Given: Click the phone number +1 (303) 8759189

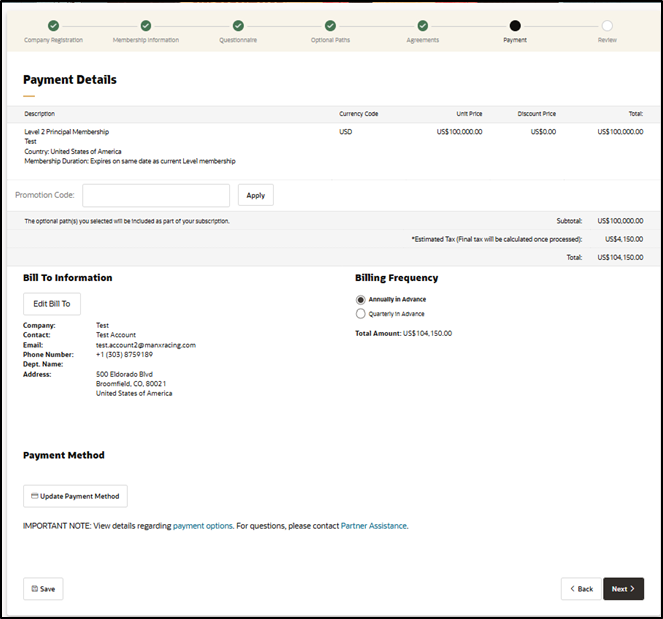Looking at the screenshot, I should (124, 355).
